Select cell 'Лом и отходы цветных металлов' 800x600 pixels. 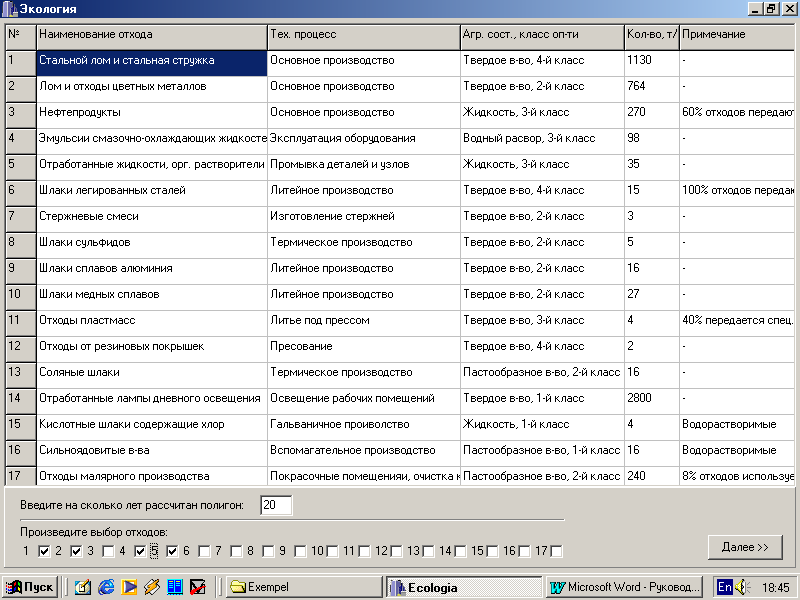152,89
